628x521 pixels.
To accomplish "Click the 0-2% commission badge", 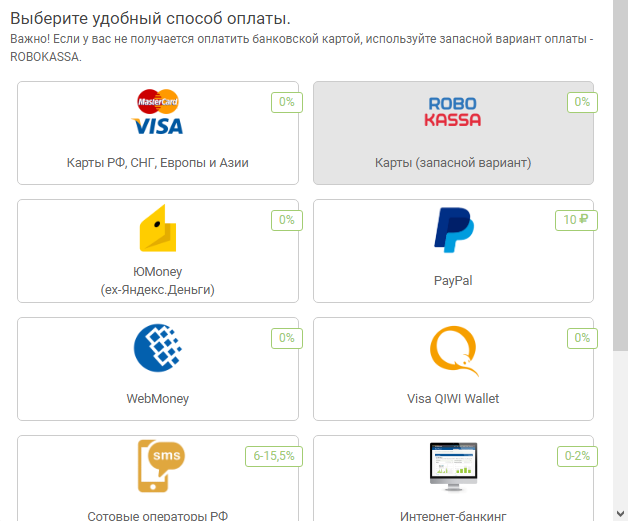I will point(577,456).
